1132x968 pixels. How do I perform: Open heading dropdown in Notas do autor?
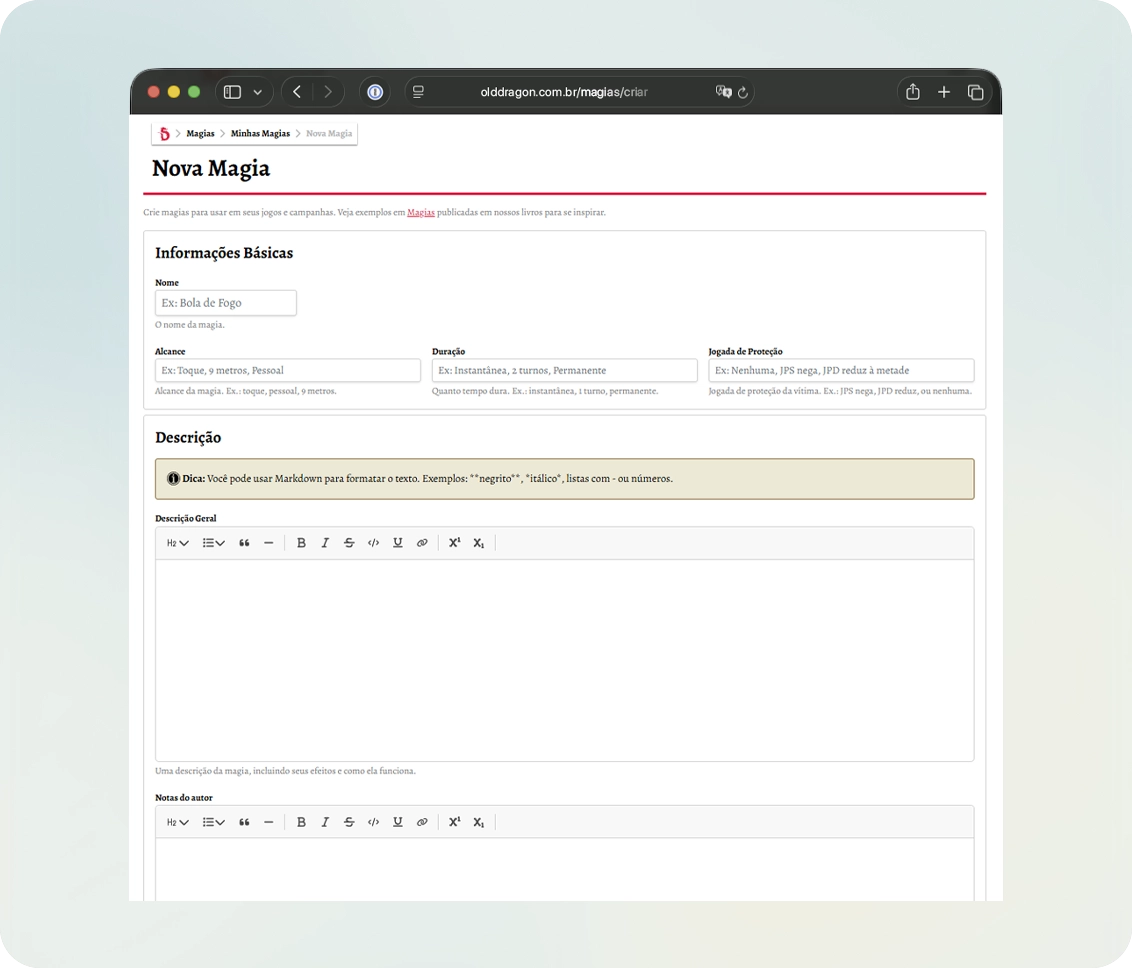pos(178,822)
